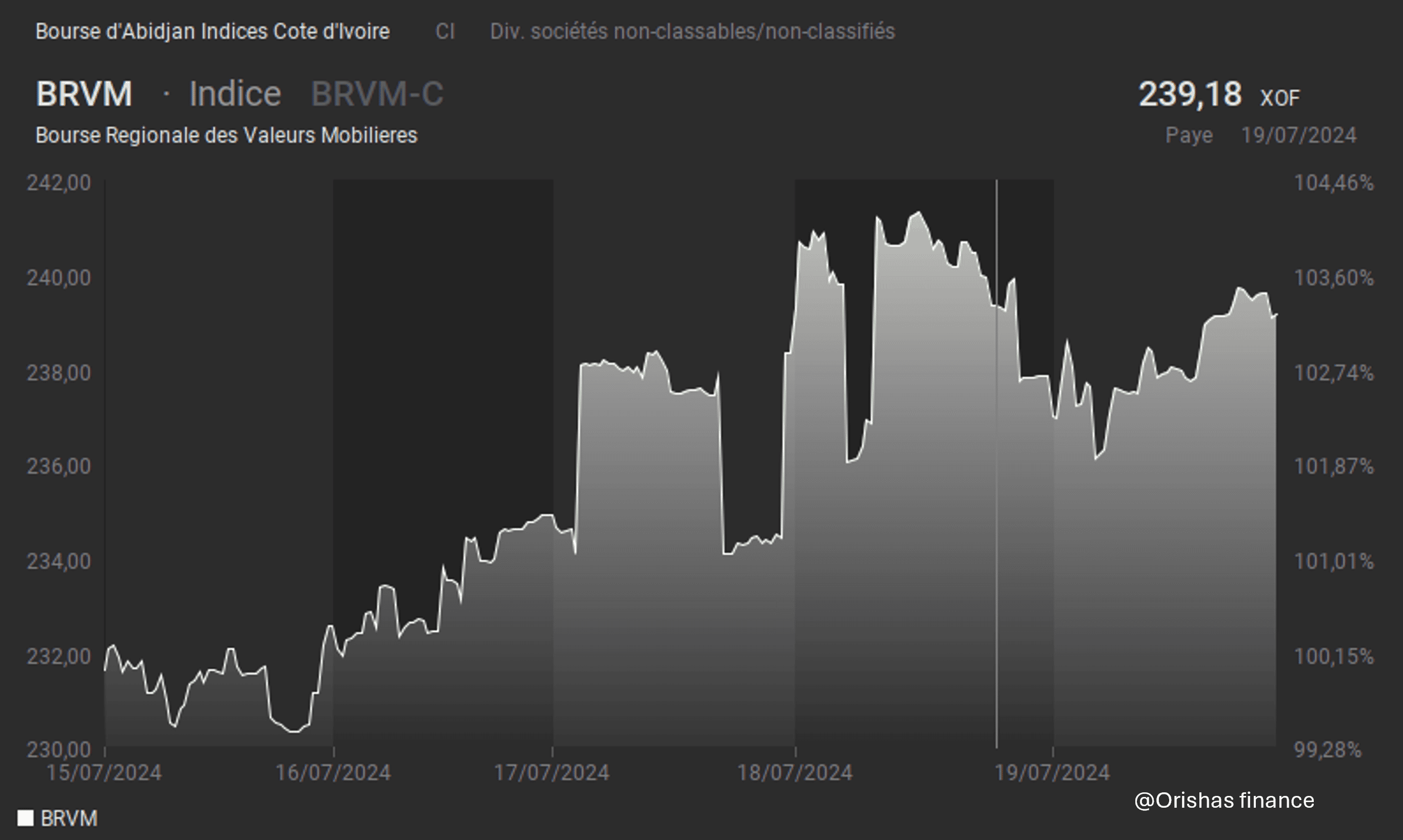
Task: Select the 'Bourse d'Abidjan Indices Cote d'Ivoire' text
Action: coord(212,31)
